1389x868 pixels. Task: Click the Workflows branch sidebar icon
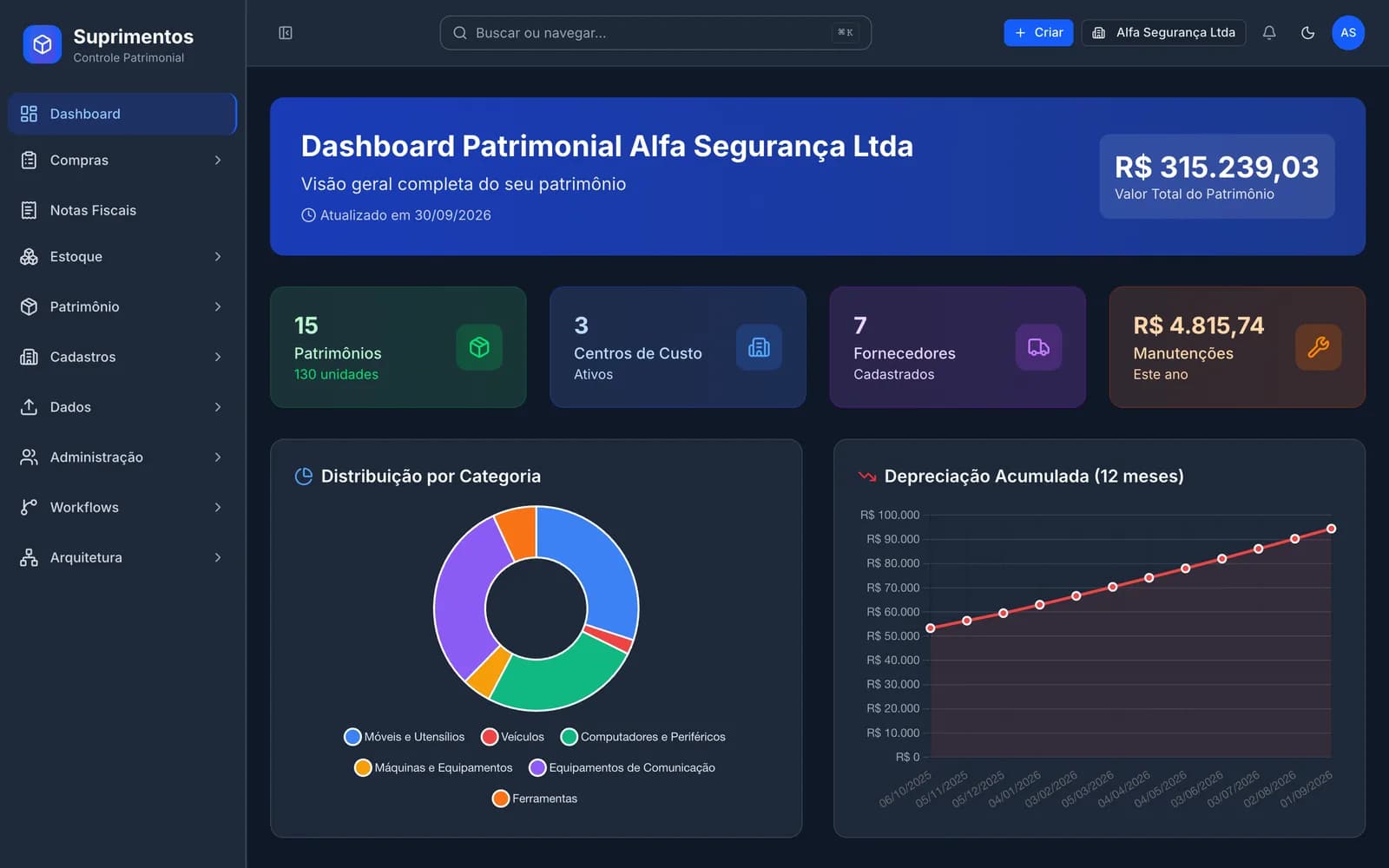tap(29, 508)
